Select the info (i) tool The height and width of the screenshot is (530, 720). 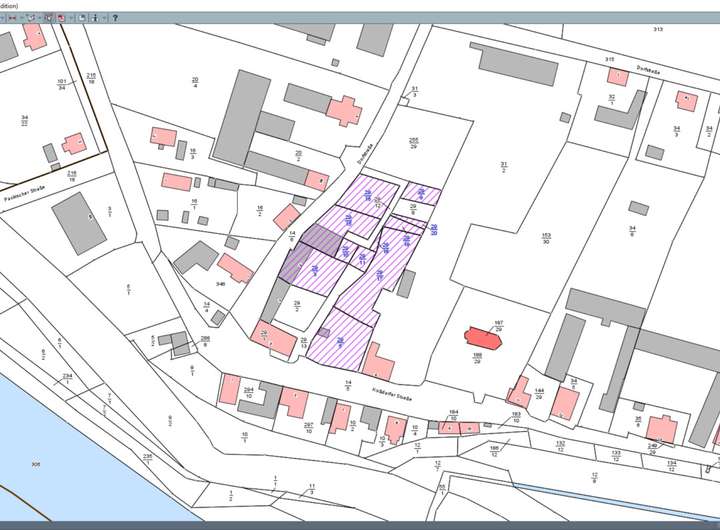pyautogui.click(x=95, y=18)
